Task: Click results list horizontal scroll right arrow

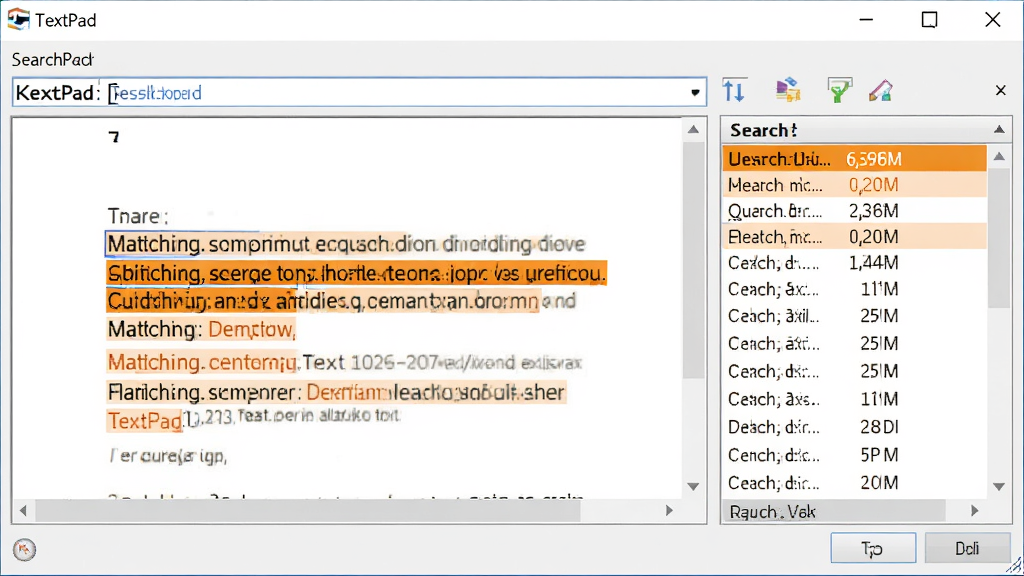Action: [x=974, y=511]
